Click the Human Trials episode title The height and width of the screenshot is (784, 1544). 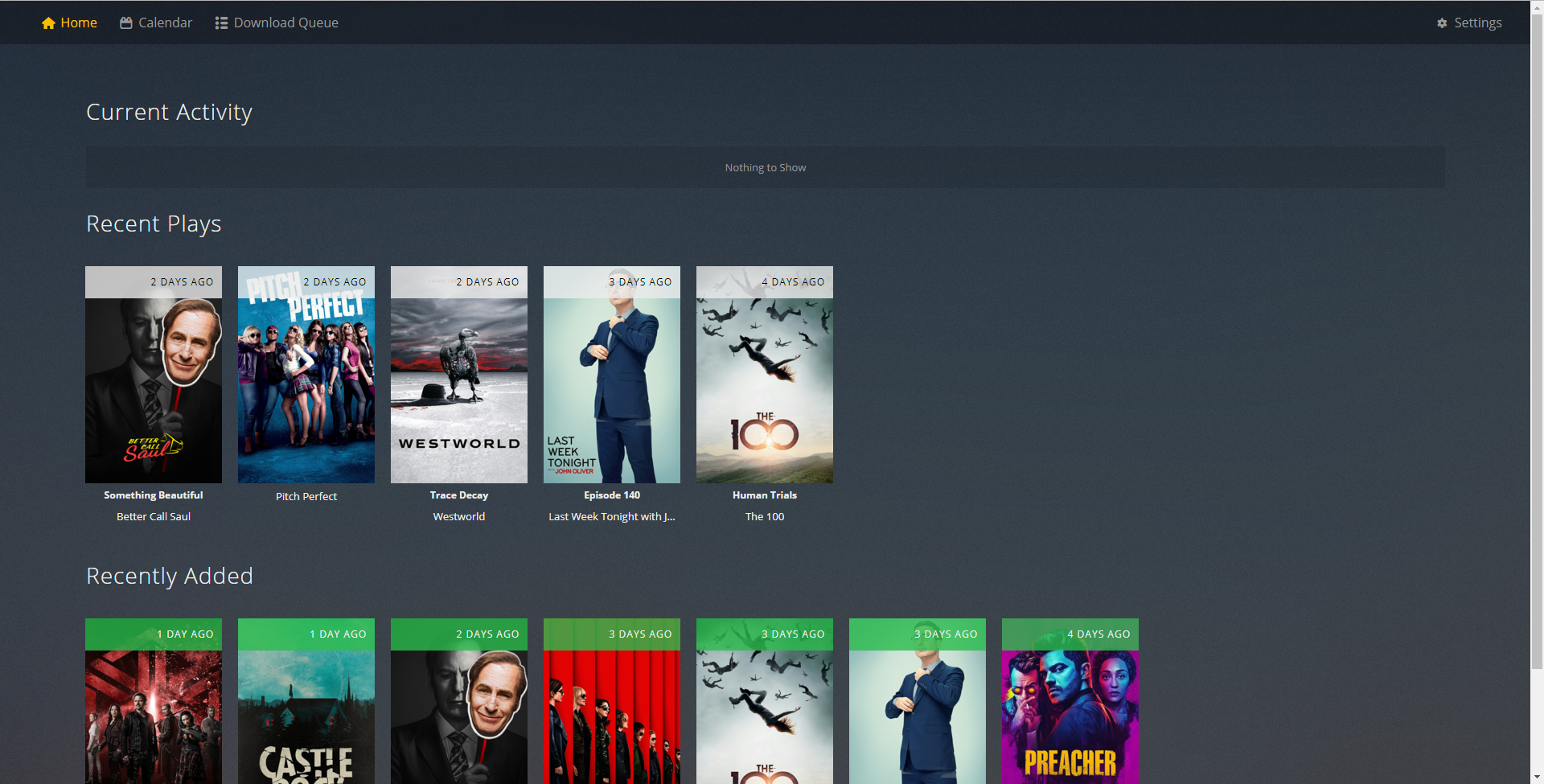[765, 495]
